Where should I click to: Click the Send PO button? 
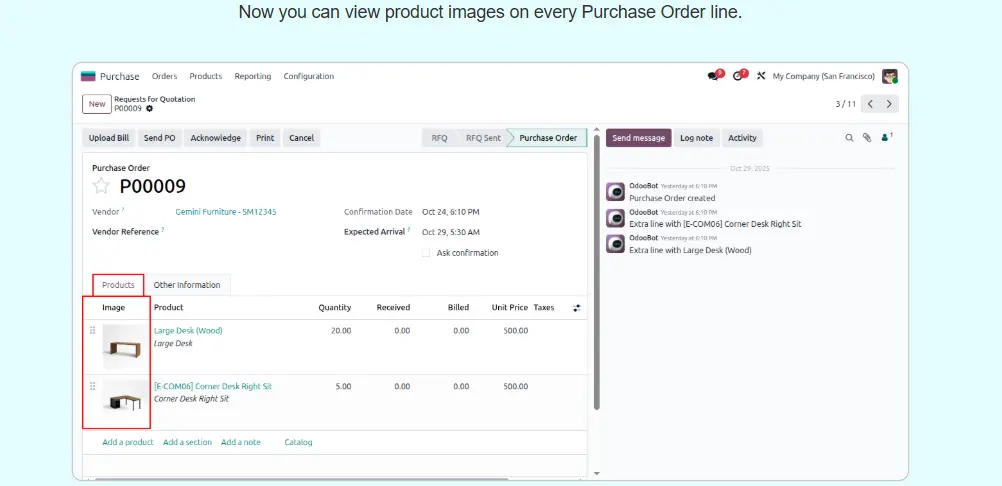159,138
